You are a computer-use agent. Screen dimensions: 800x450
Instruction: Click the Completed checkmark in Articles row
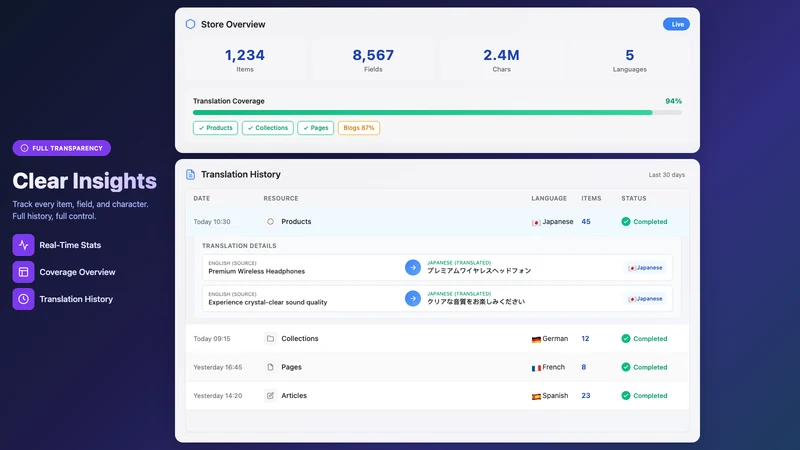(x=626, y=395)
